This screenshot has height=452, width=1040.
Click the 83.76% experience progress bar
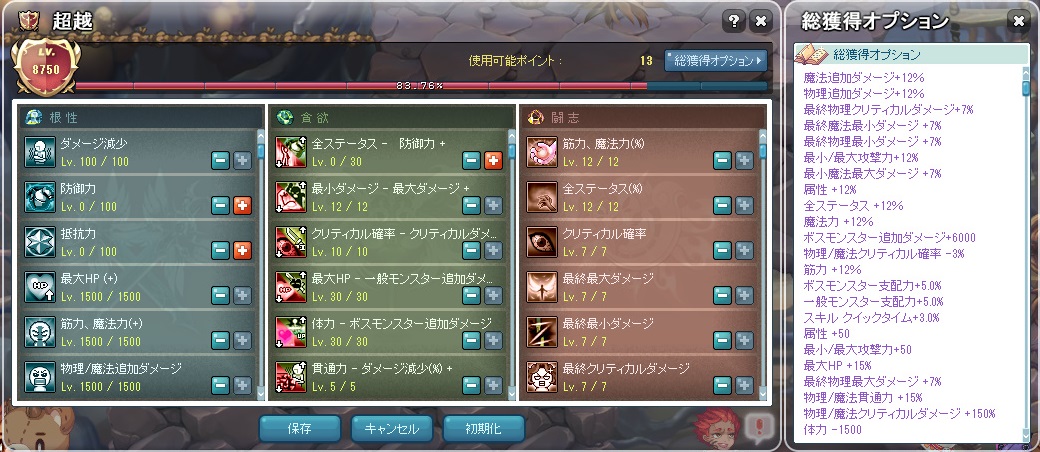point(421,86)
